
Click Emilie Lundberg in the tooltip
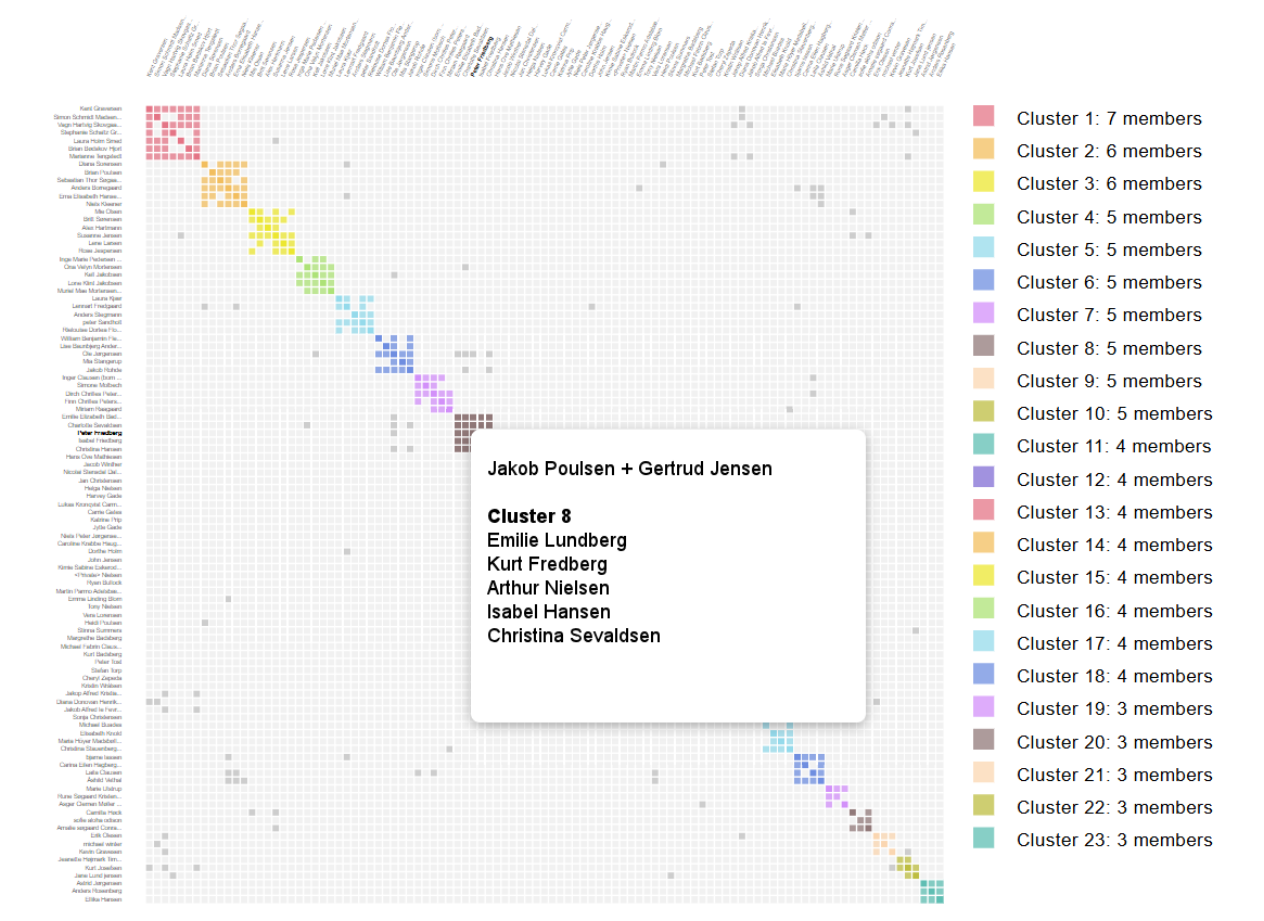tap(556, 541)
